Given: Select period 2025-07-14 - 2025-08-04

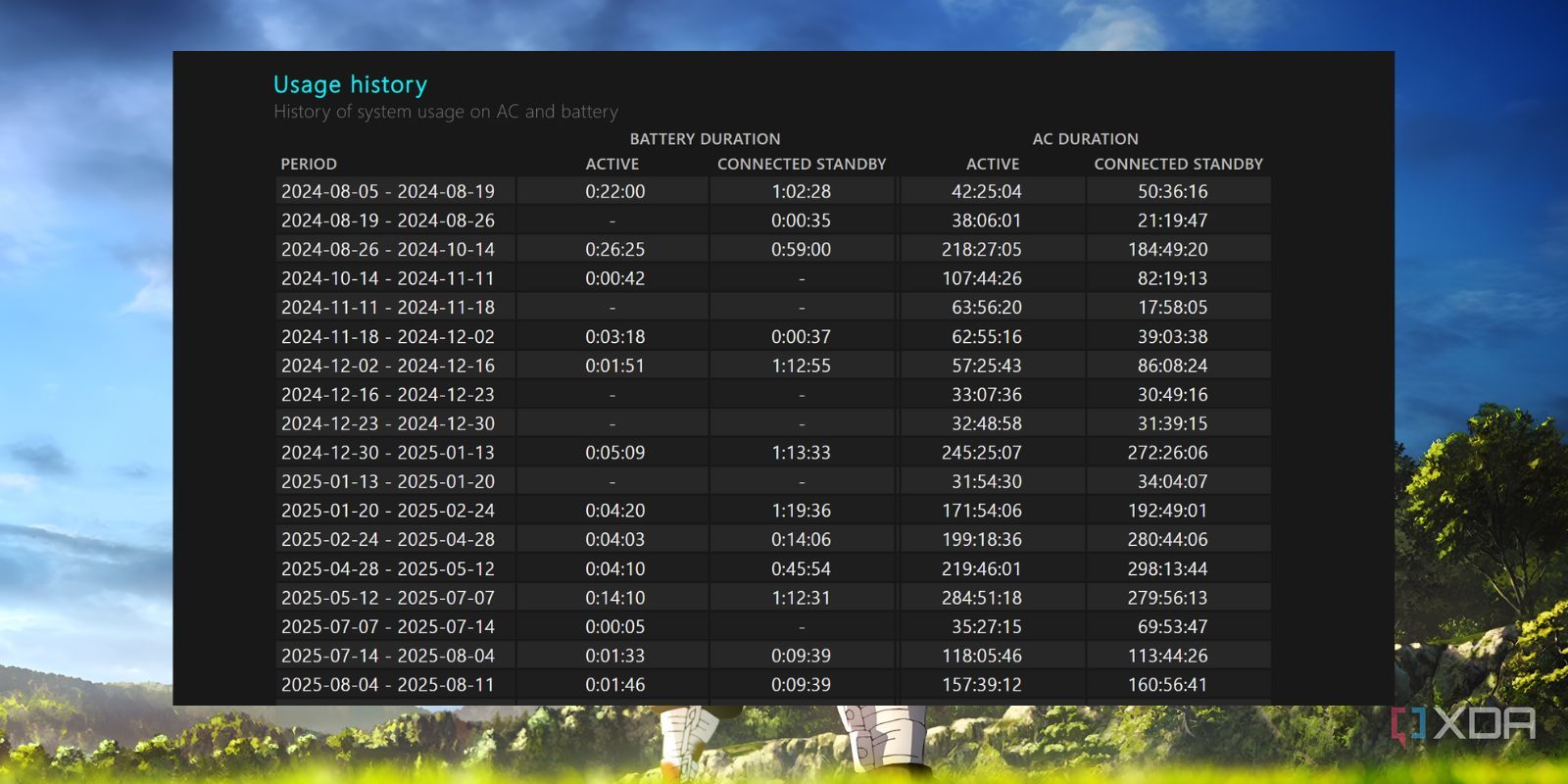Looking at the screenshot, I should pyautogui.click(x=388, y=656).
